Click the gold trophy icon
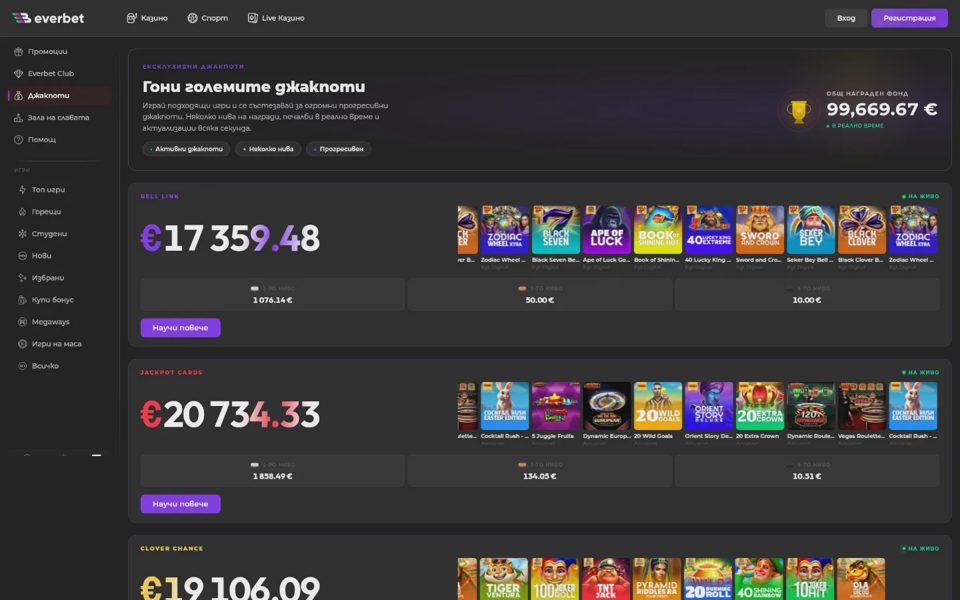The height and width of the screenshot is (600, 960). point(798,111)
